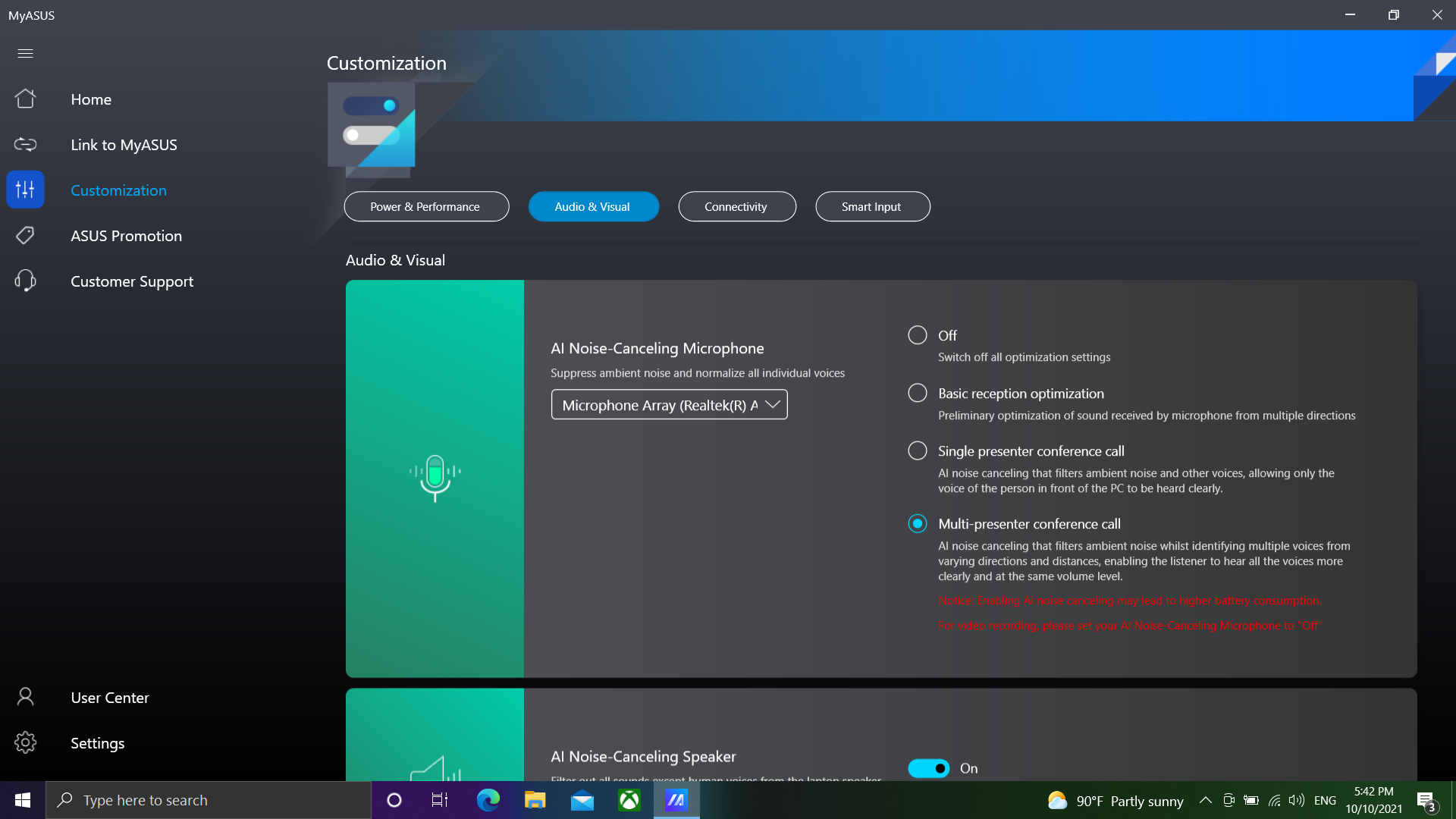
Task: Click the green microphone illustration
Action: click(435, 478)
